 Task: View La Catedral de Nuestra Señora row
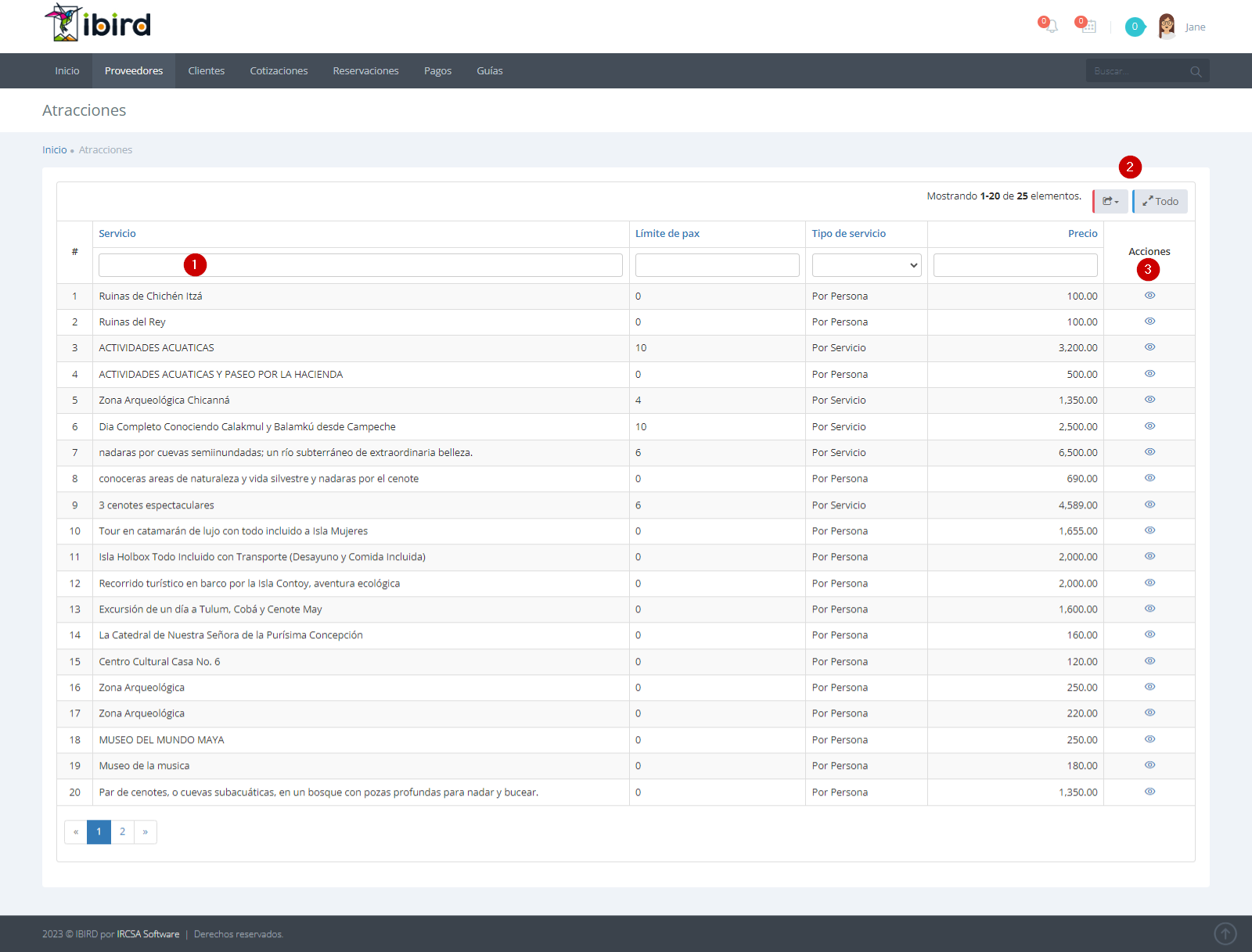click(x=1149, y=634)
